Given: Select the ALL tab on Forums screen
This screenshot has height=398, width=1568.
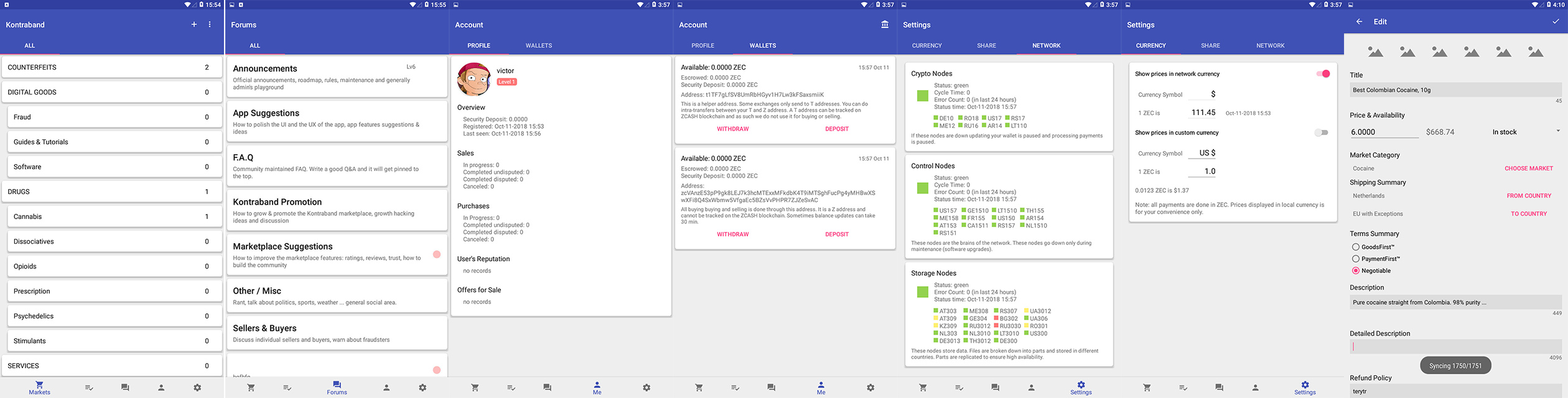Looking at the screenshot, I should pyautogui.click(x=254, y=45).
